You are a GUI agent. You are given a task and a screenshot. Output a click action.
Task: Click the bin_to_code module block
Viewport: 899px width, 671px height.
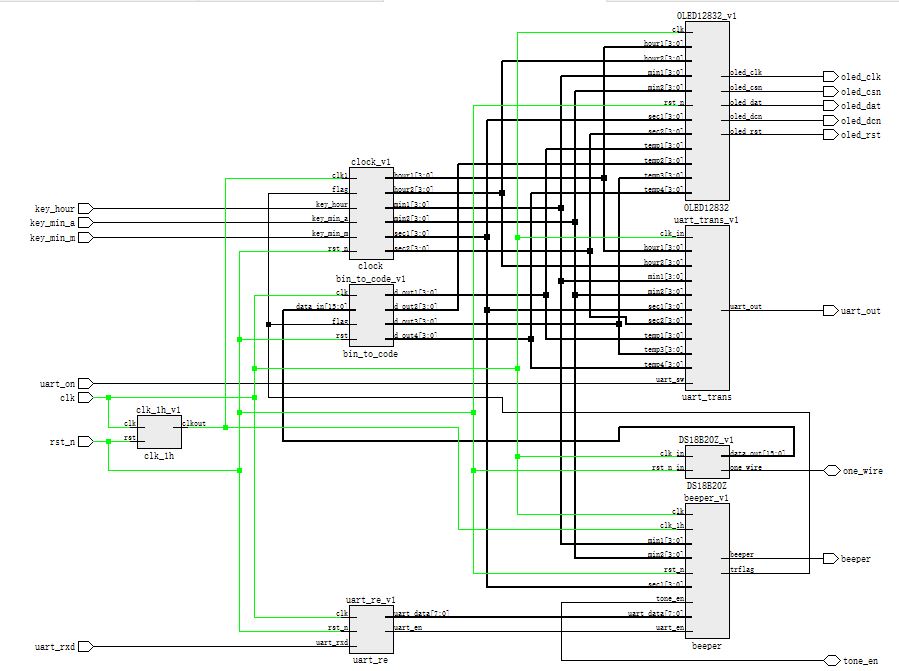click(x=372, y=316)
